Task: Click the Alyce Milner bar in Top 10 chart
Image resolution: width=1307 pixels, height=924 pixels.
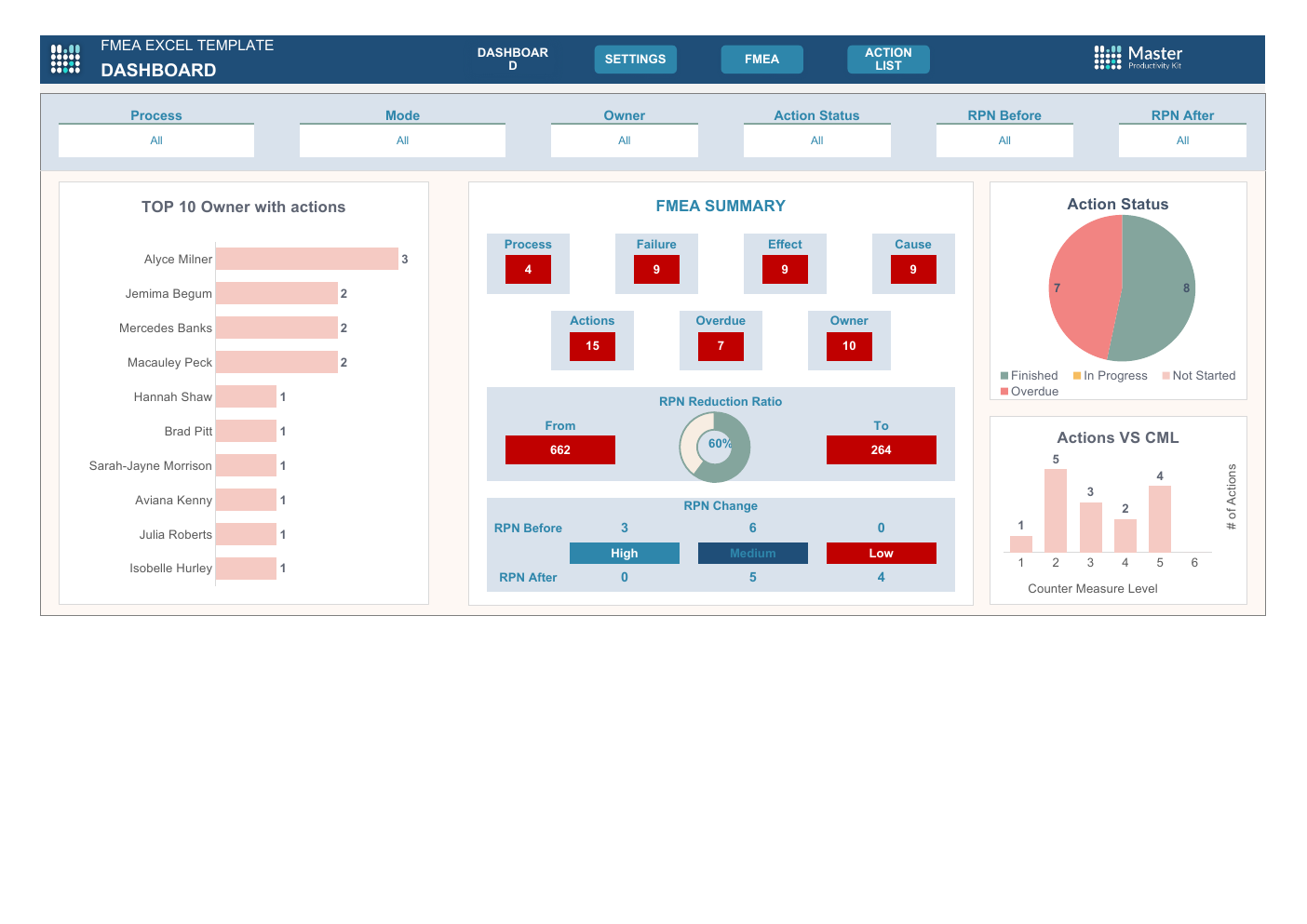Action: click(x=307, y=259)
